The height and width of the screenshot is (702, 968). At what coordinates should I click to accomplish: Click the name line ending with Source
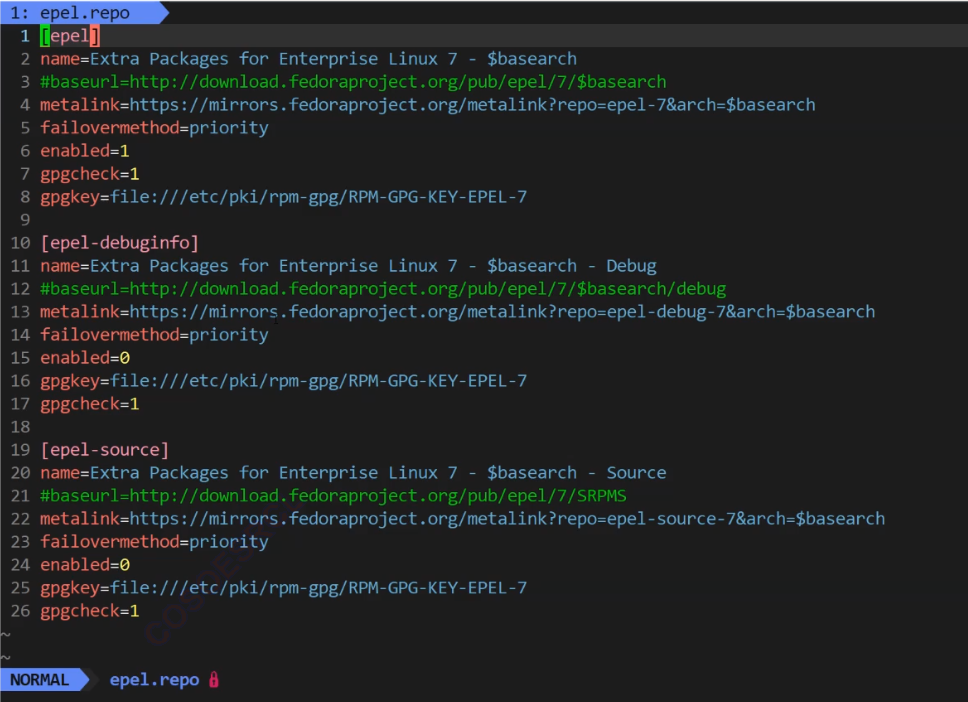coord(353,472)
